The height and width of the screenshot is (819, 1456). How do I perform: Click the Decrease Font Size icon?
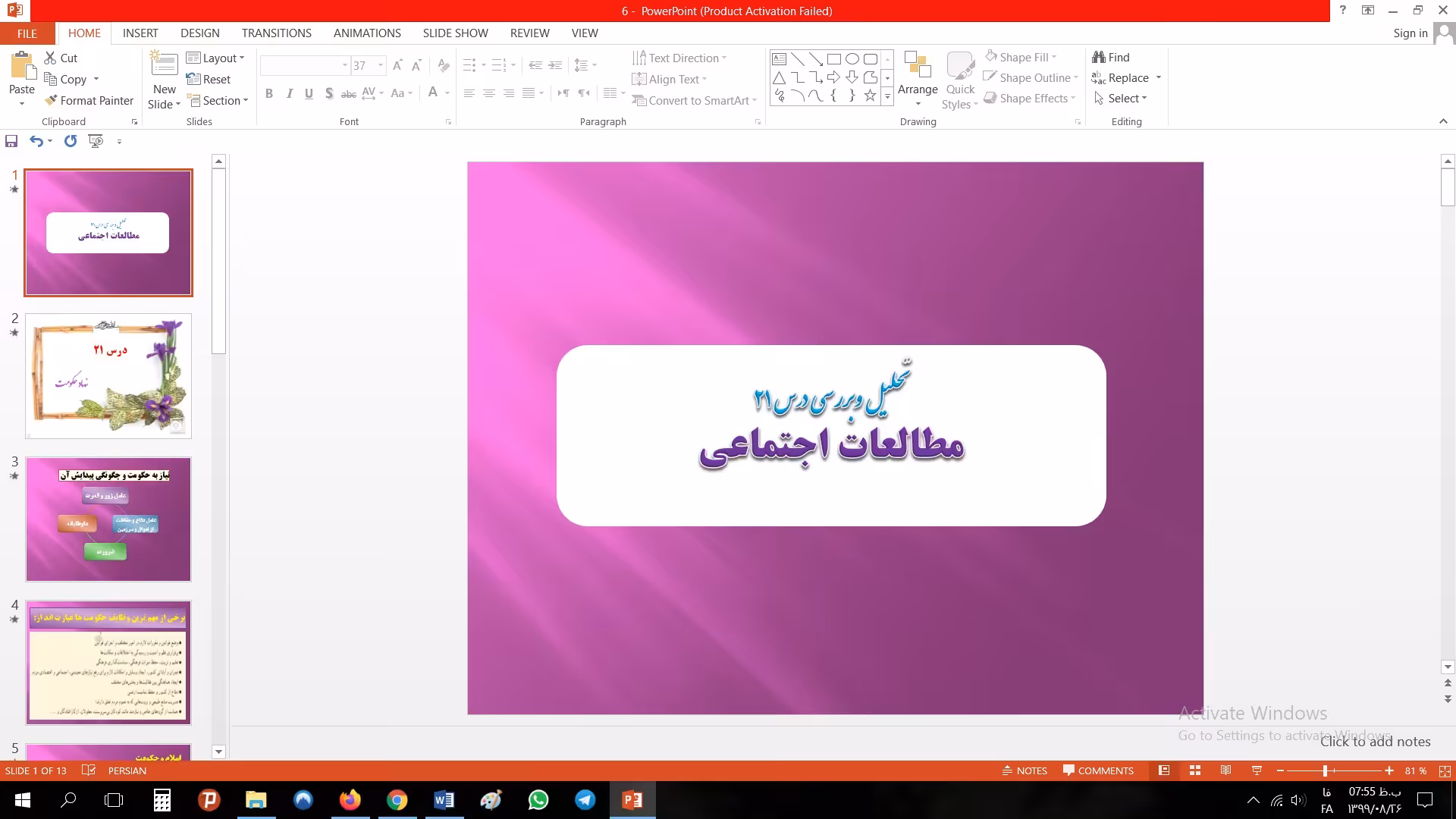pyautogui.click(x=416, y=66)
